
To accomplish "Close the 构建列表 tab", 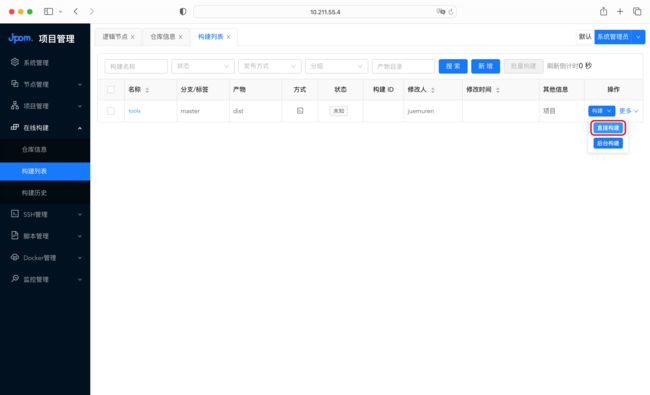I will tap(228, 37).
